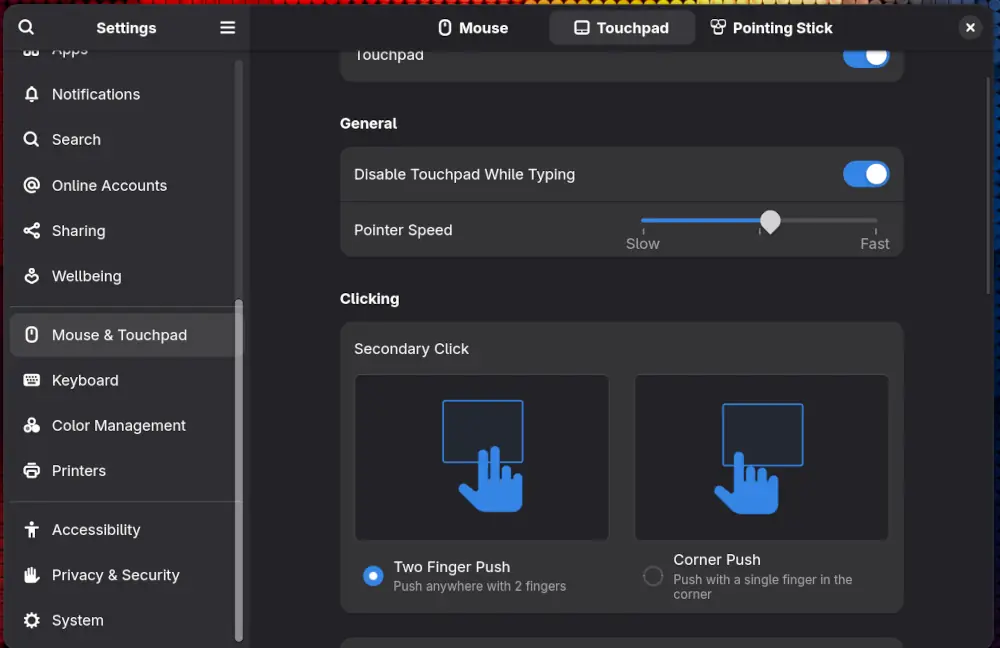Click the 'Pointer Speed' label

pyautogui.click(x=403, y=230)
